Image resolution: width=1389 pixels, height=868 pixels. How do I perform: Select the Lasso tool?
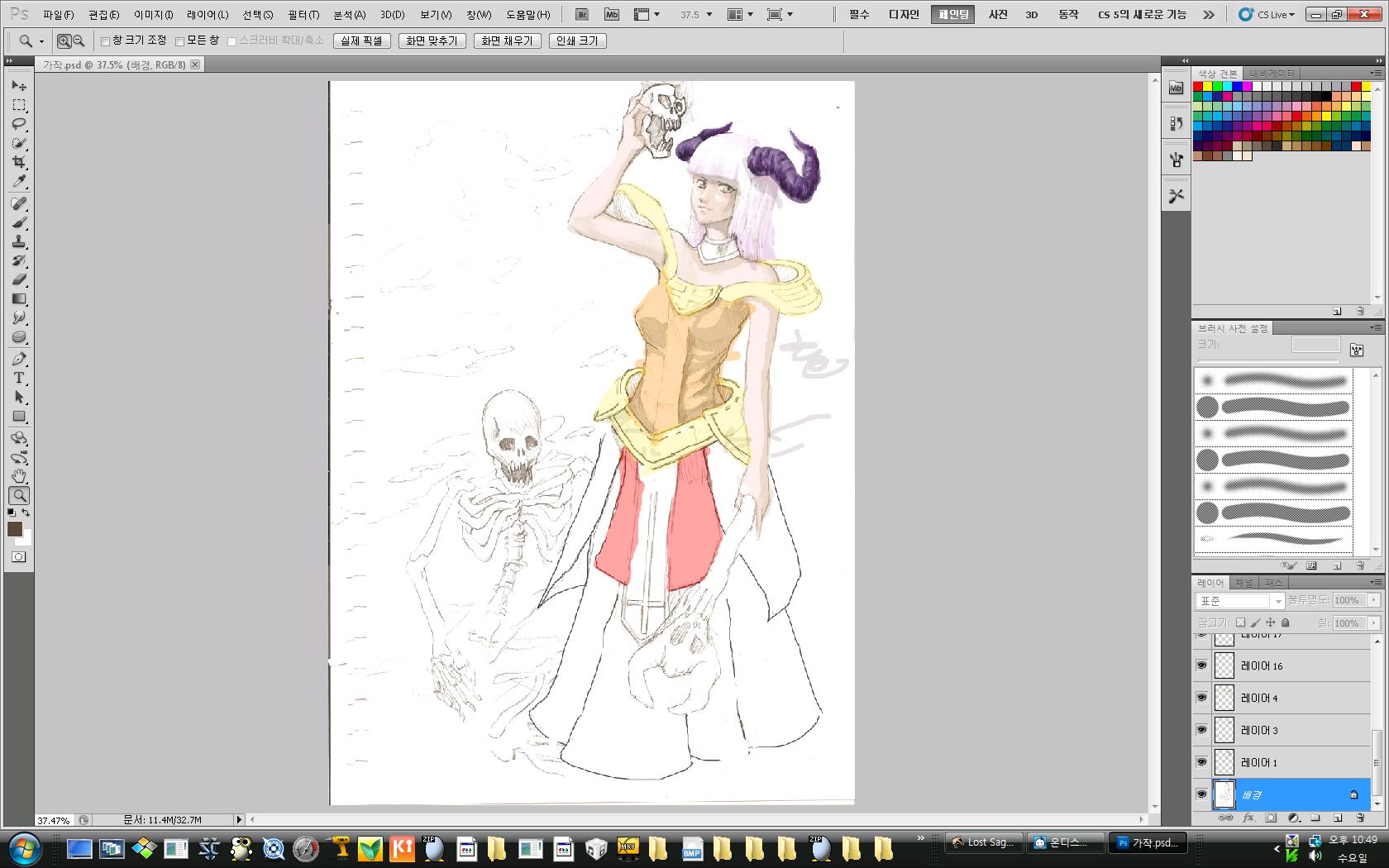[19, 124]
